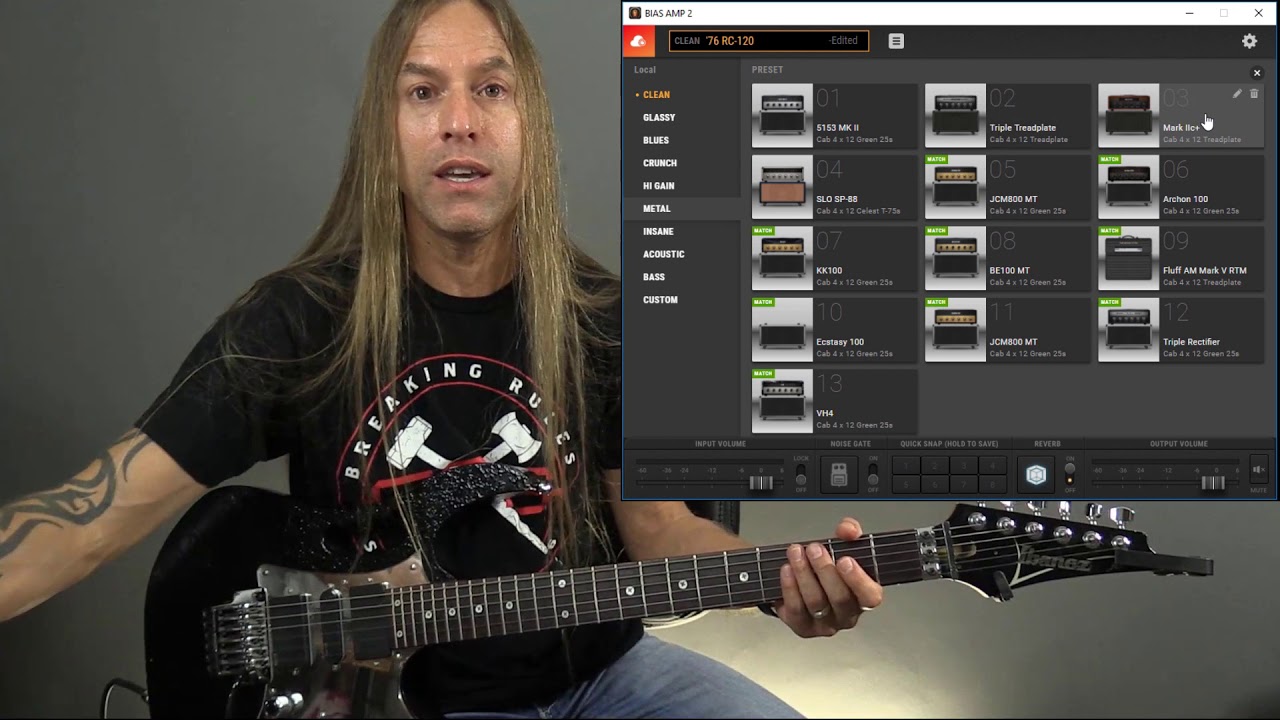Image resolution: width=1280 pixels, height=720 pixels.
Task: Select the BLUES preset category
Action: (656, 141)
